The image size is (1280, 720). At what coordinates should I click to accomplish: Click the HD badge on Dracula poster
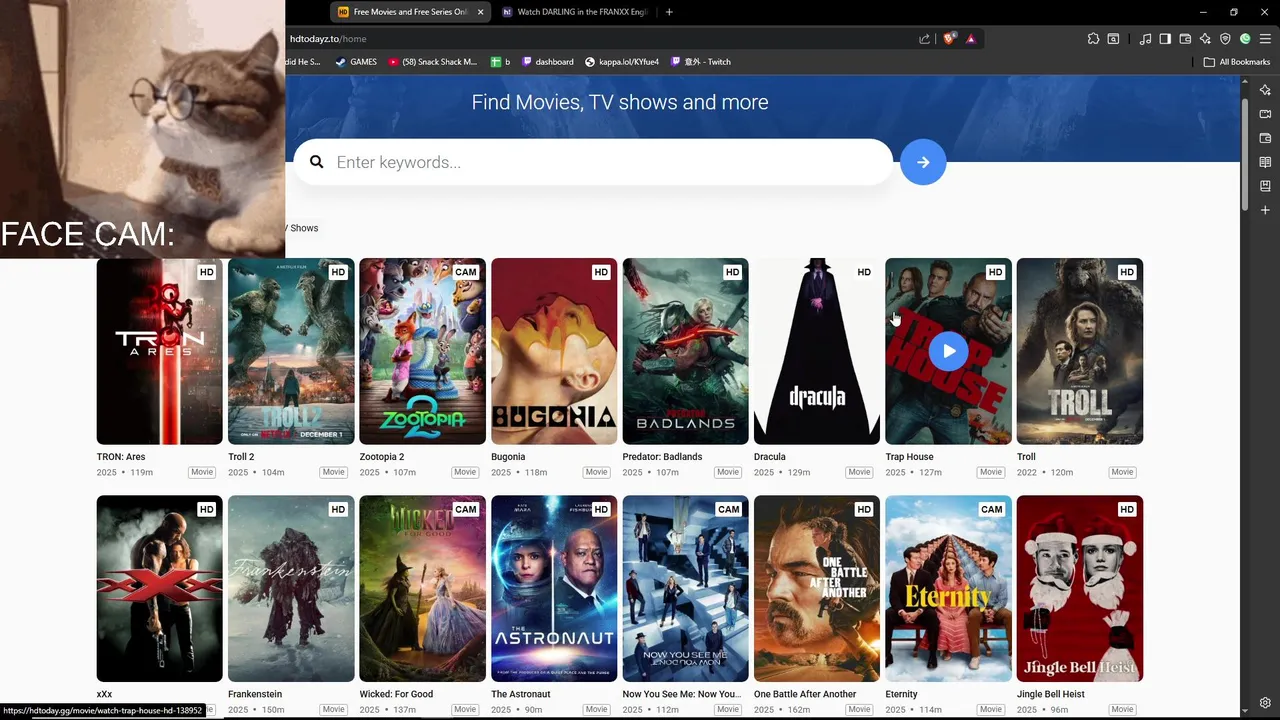coord(864,272)
